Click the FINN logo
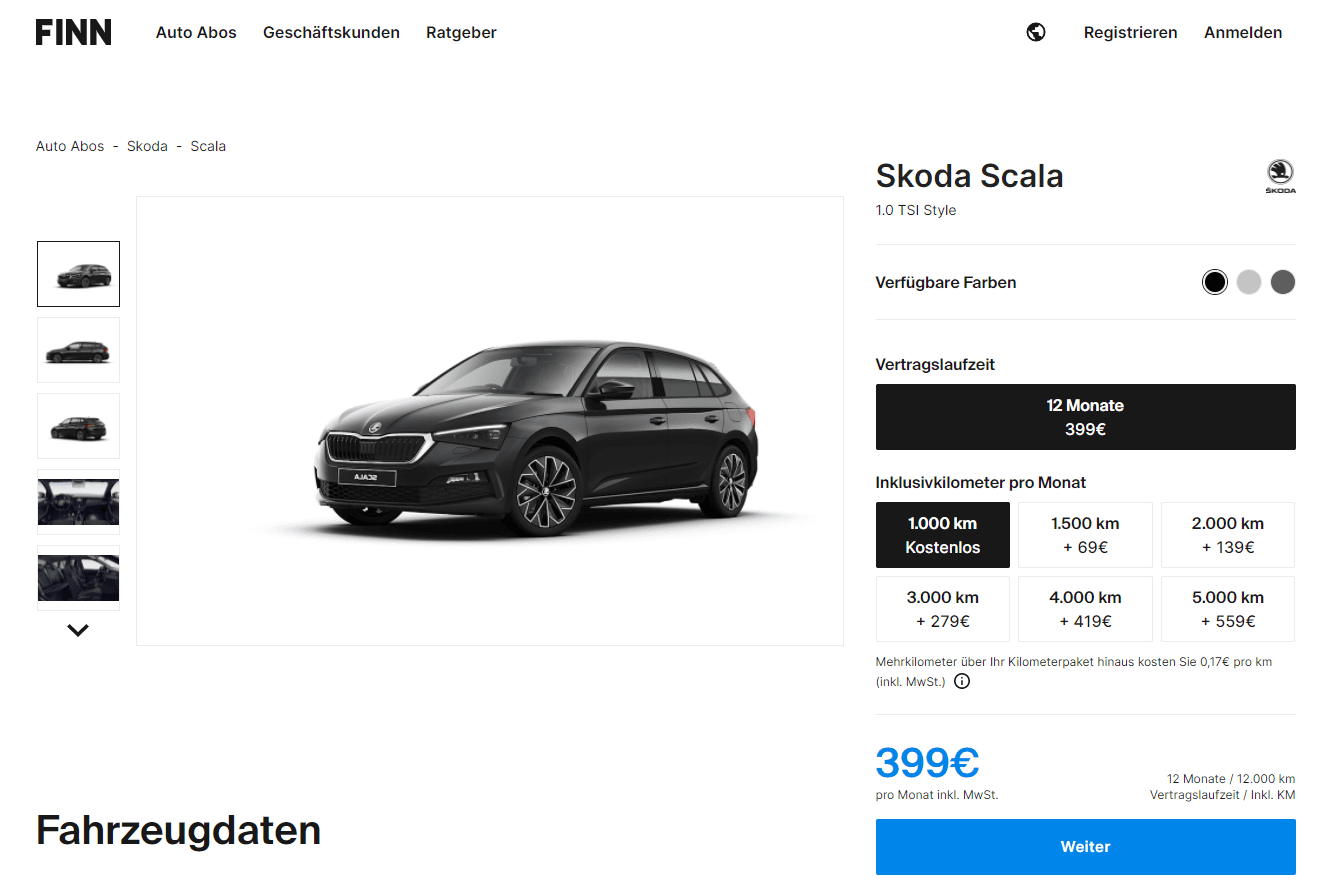The height and width of the screenshot is (886, 1343). click(x=74, y=32)
